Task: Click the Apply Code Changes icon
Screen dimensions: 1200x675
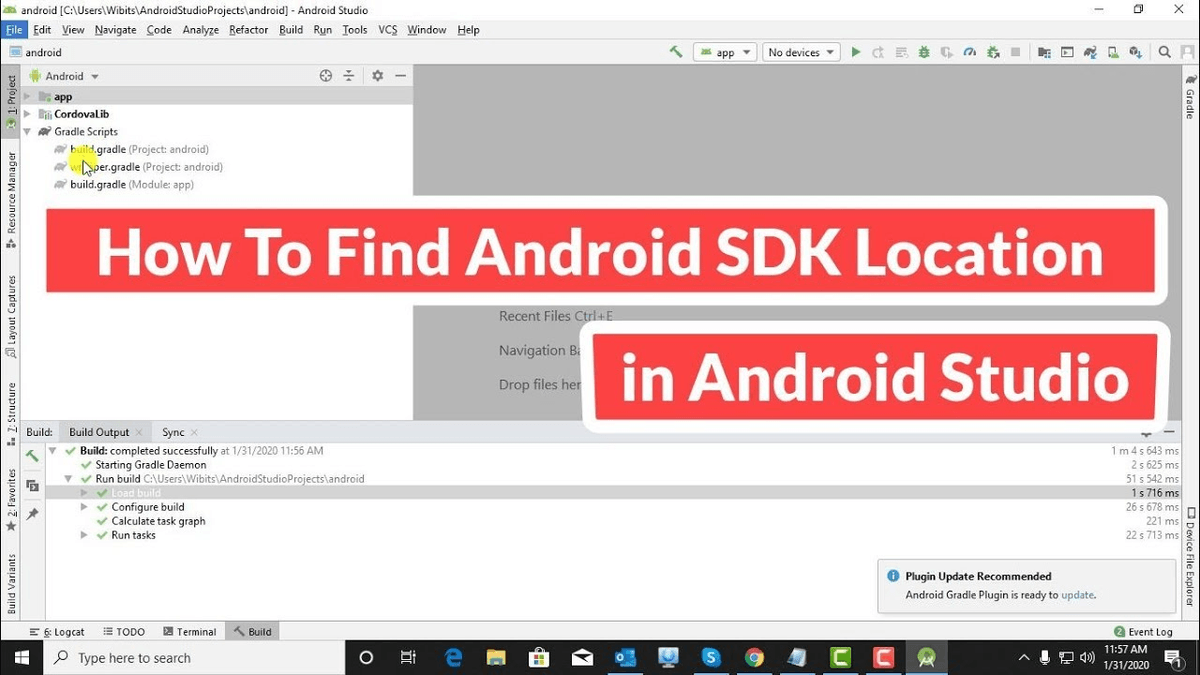Action: (901, 52)
